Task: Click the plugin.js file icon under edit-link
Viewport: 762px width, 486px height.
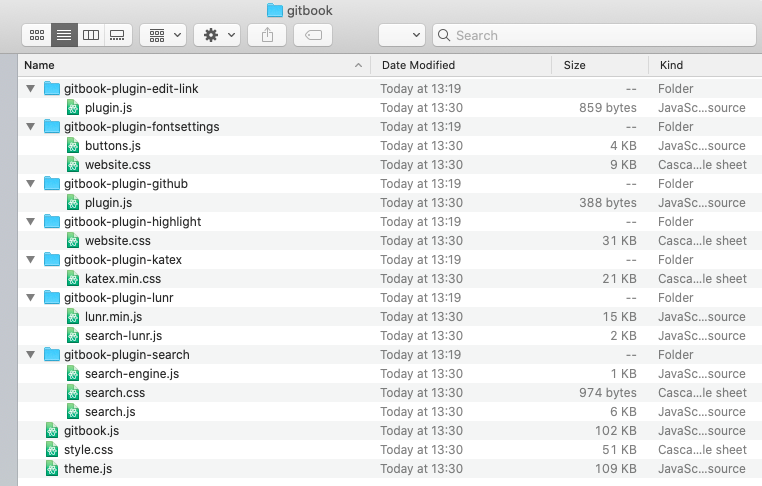Action: click(73, 107)
